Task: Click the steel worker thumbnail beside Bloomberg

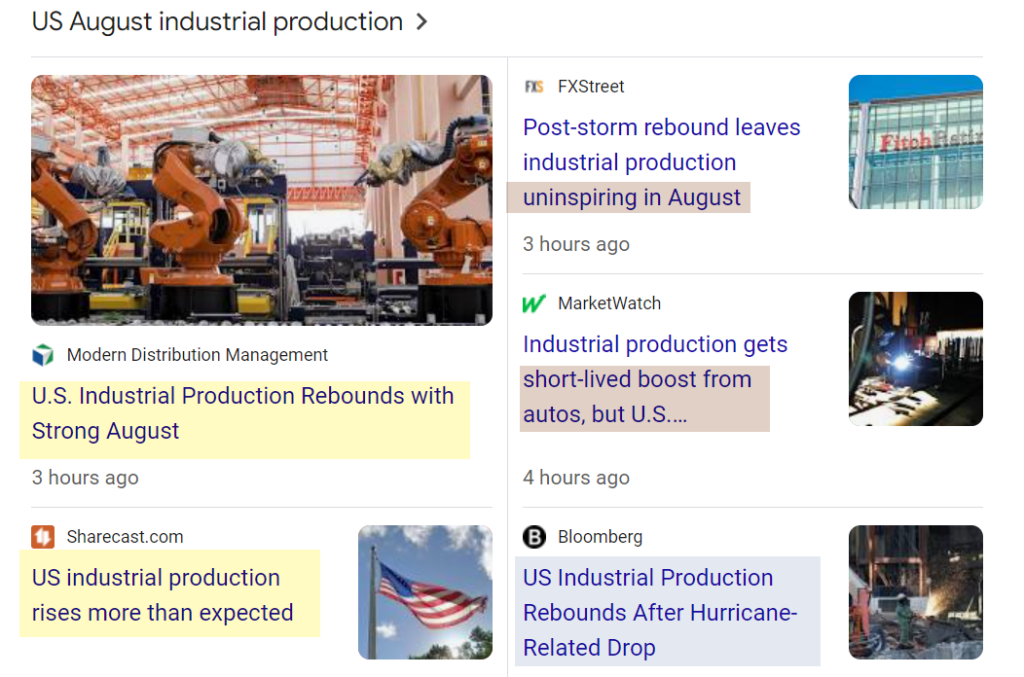Action: 915,592
